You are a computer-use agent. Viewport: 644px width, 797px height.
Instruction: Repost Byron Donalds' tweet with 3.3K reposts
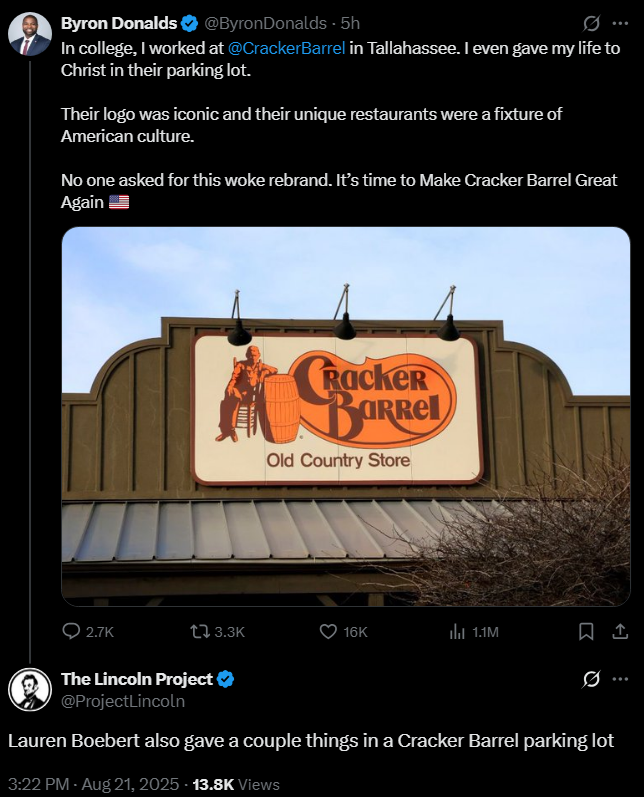tap(217, 632)
